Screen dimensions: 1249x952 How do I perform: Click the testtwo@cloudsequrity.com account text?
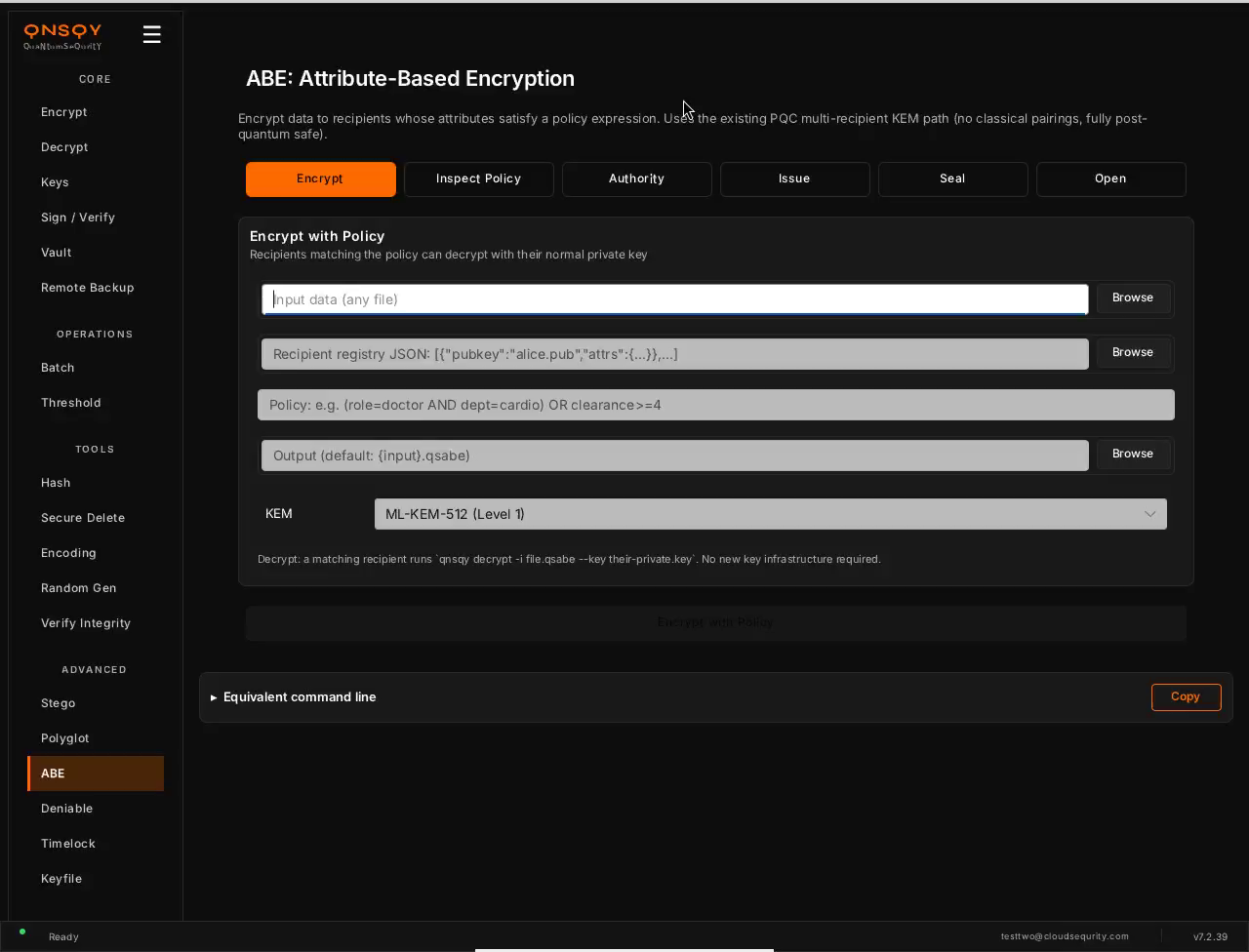pyautogui.click(x=1065, y=936)
